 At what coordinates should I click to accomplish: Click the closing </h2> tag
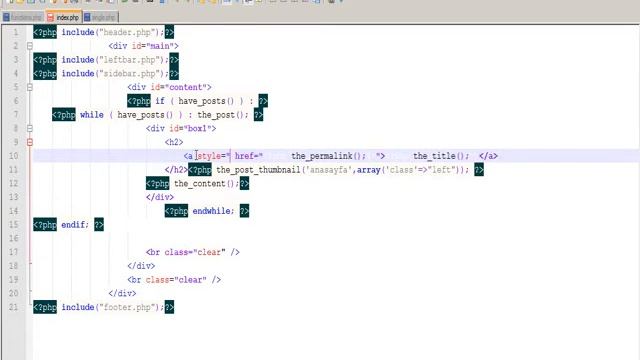176,170
